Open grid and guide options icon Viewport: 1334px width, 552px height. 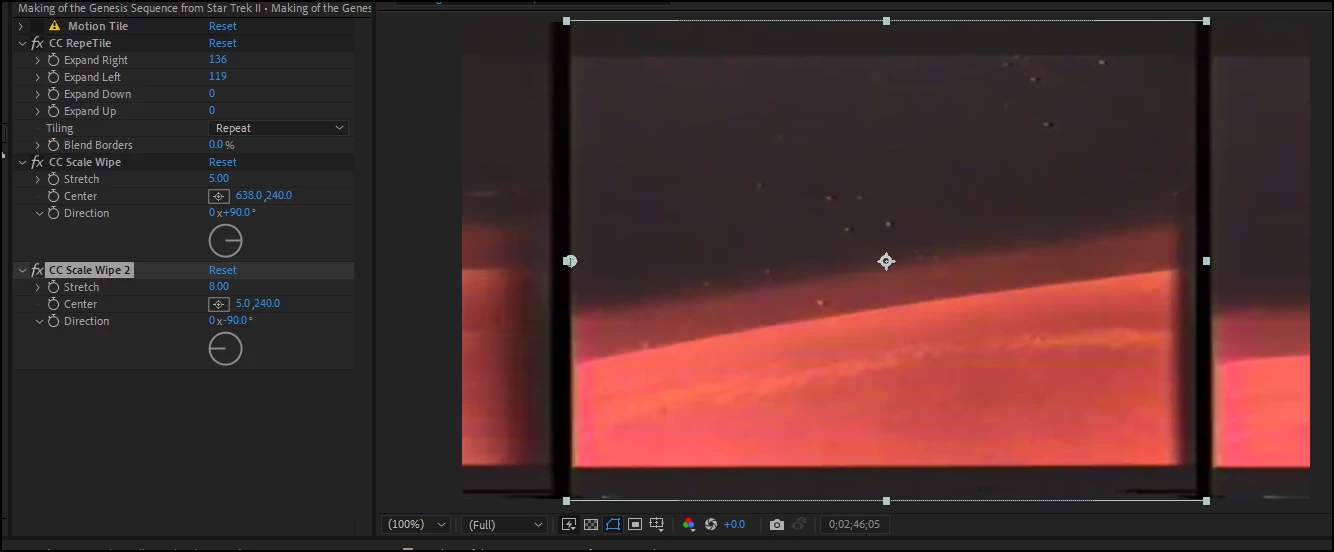coord(657,524)
